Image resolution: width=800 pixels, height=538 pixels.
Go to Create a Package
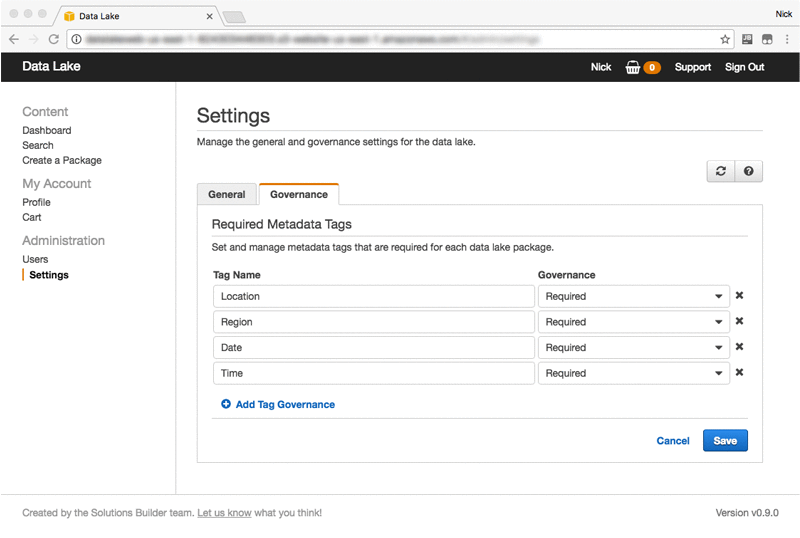coord(62,160)
